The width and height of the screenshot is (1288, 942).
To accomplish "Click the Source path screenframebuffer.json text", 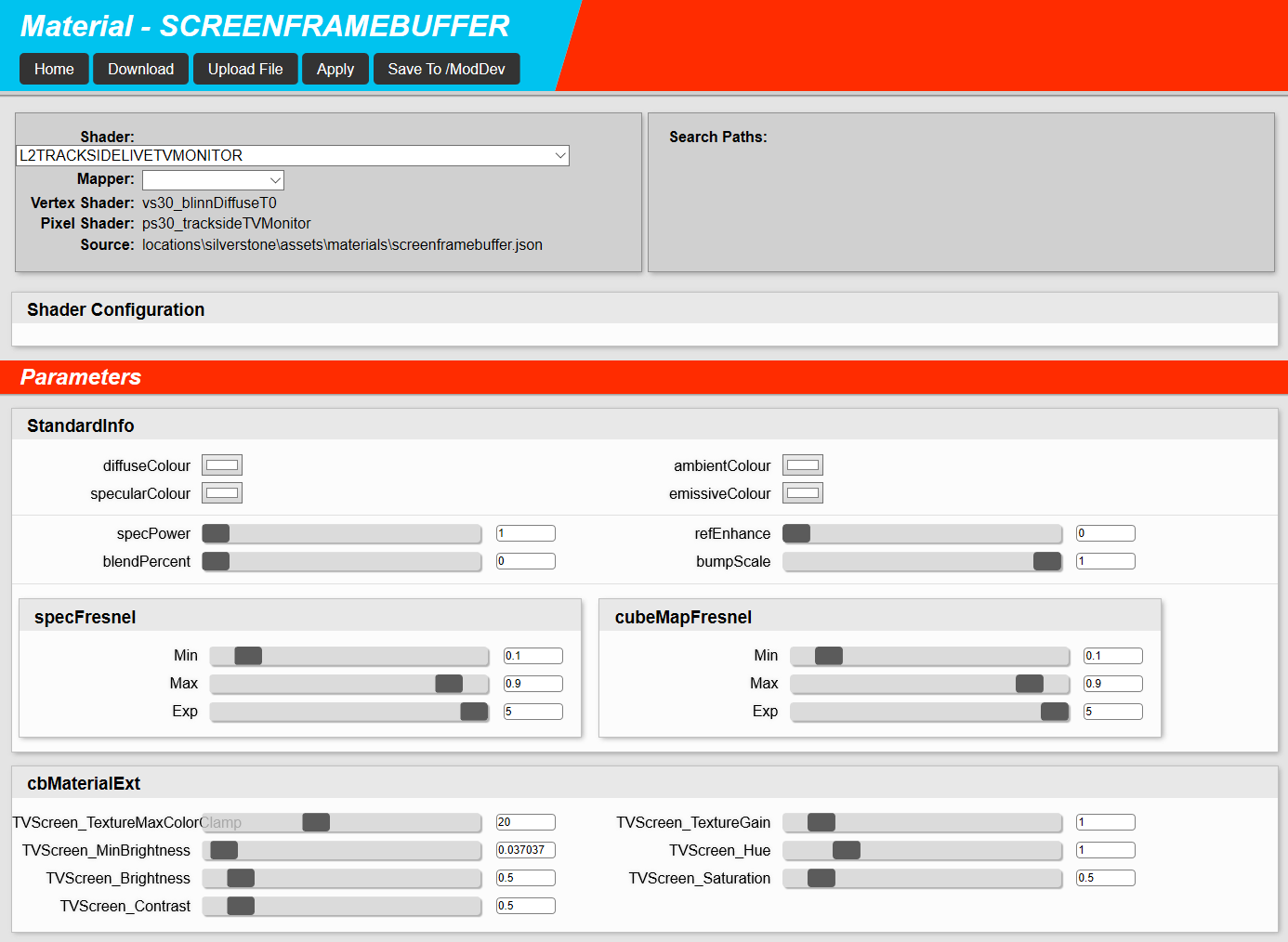I will tap(342, 244).
